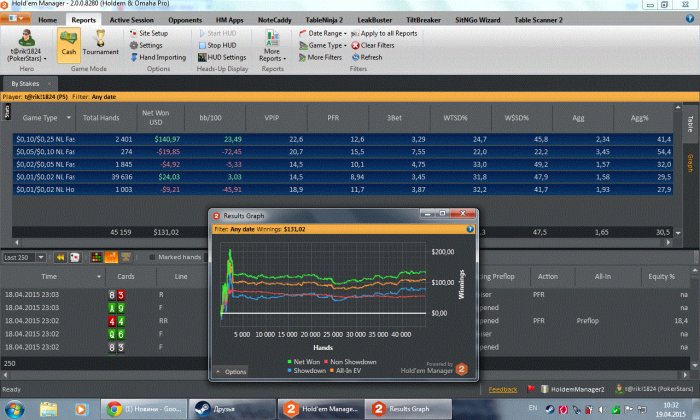
Task: Open More Filters
Action: [x=320, y=58]
